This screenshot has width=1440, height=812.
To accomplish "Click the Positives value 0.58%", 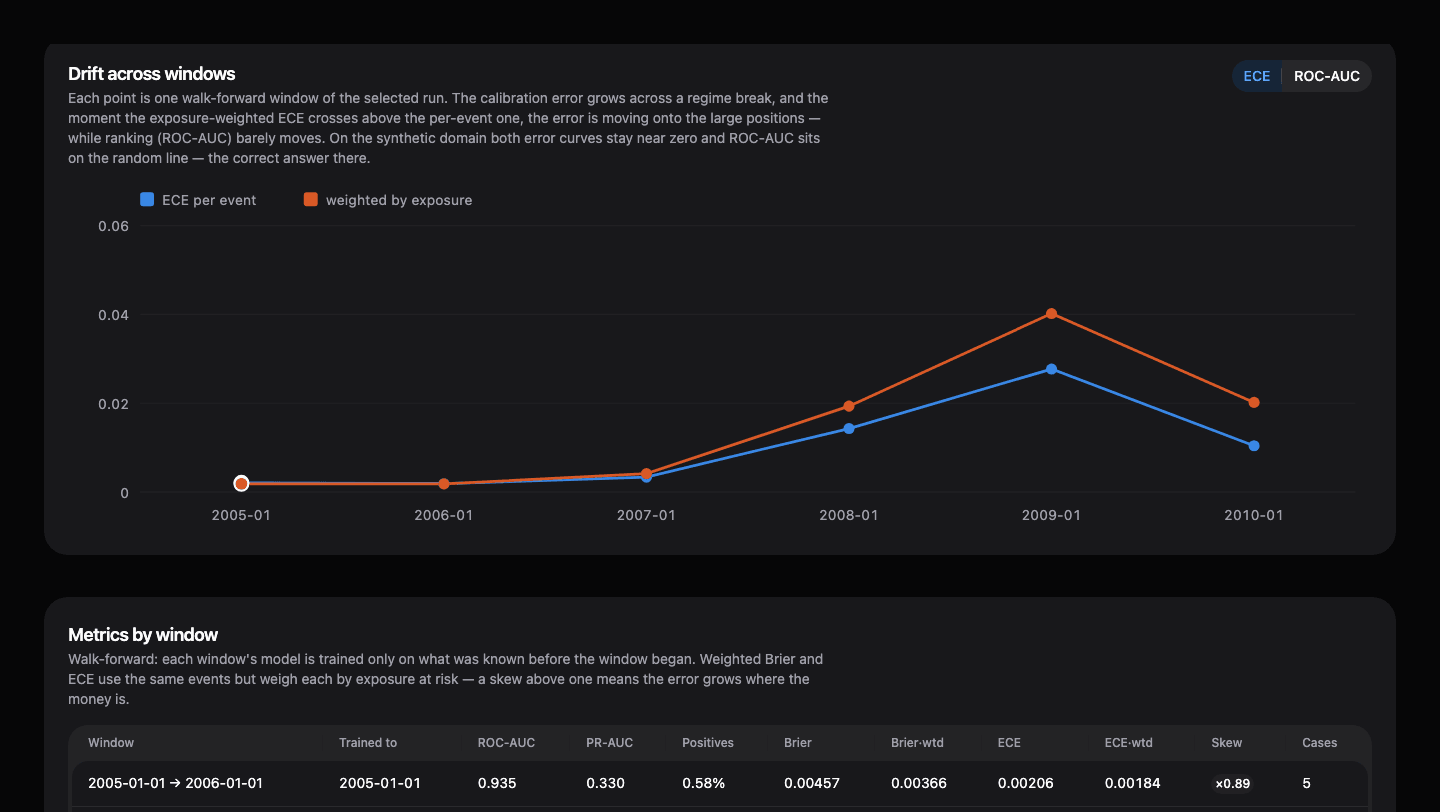I will (x=702, y=783).
